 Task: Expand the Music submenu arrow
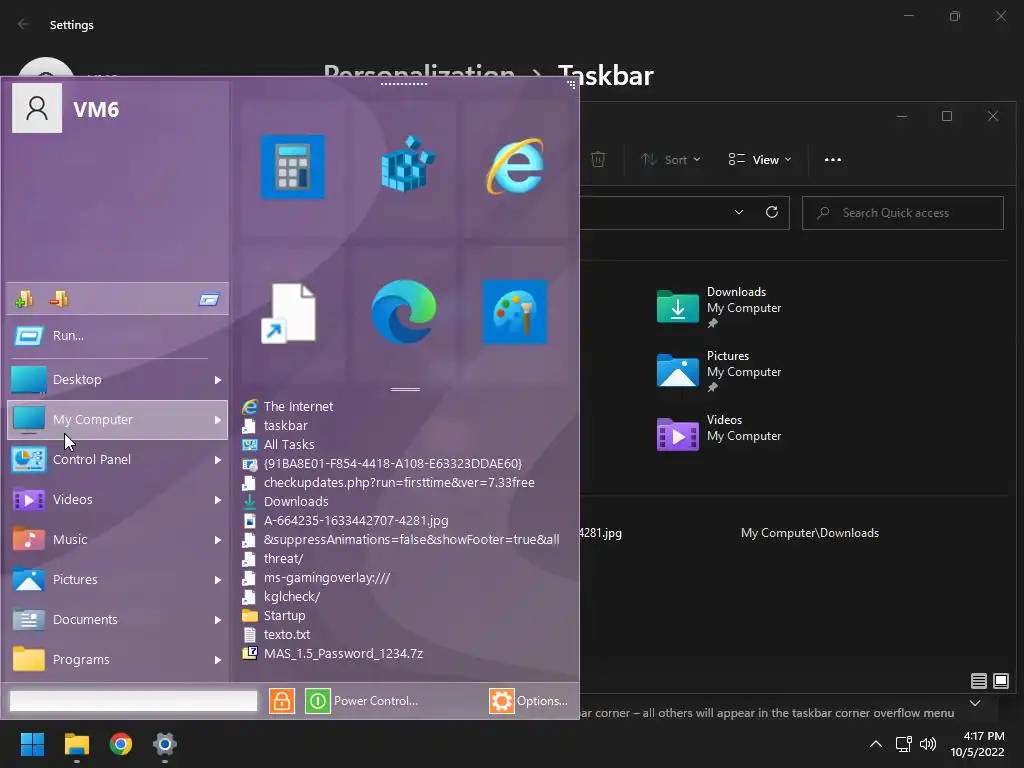pyautogui.click(x=217, y=540)
